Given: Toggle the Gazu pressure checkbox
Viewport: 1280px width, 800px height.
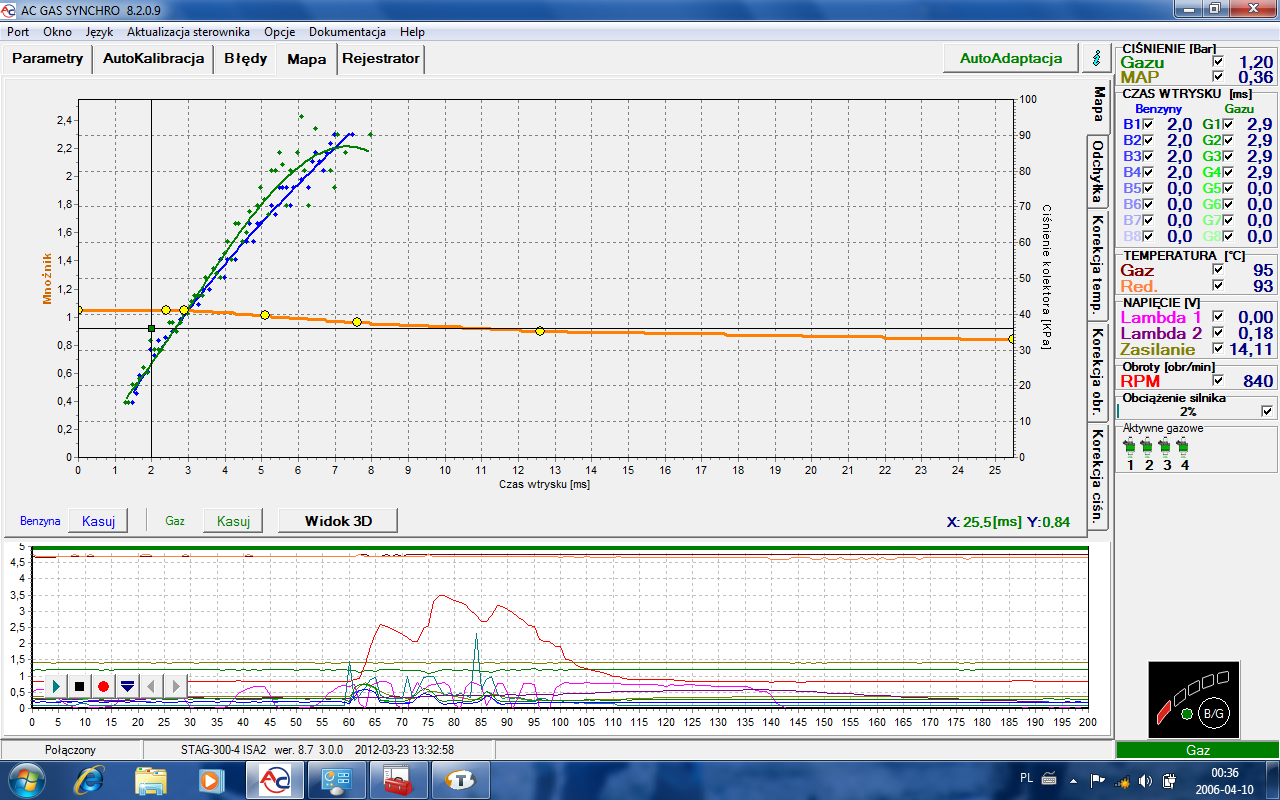Looking at the screenshot, I should coord(1217,62).
